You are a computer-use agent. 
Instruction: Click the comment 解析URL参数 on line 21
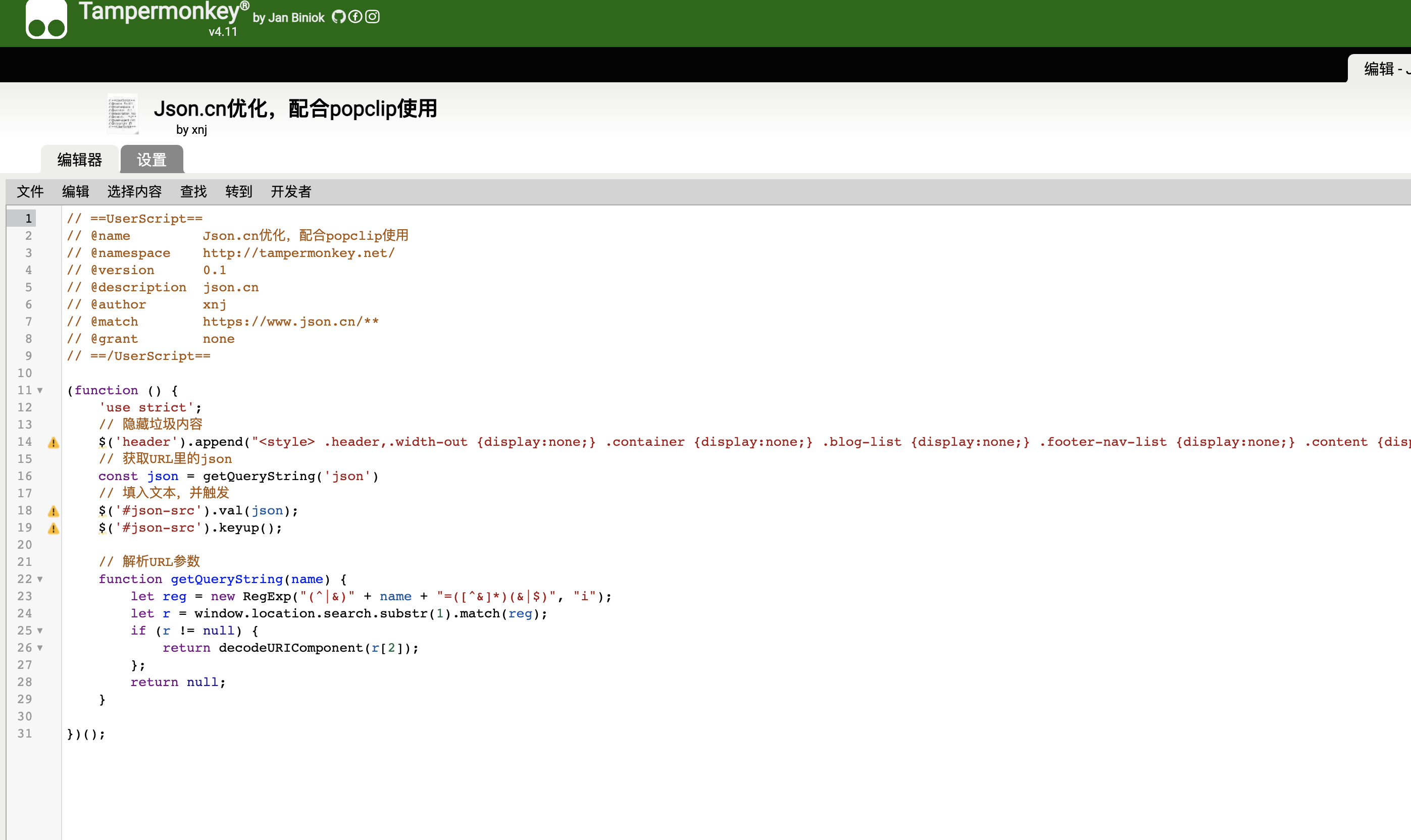click(x=149, y=561)
